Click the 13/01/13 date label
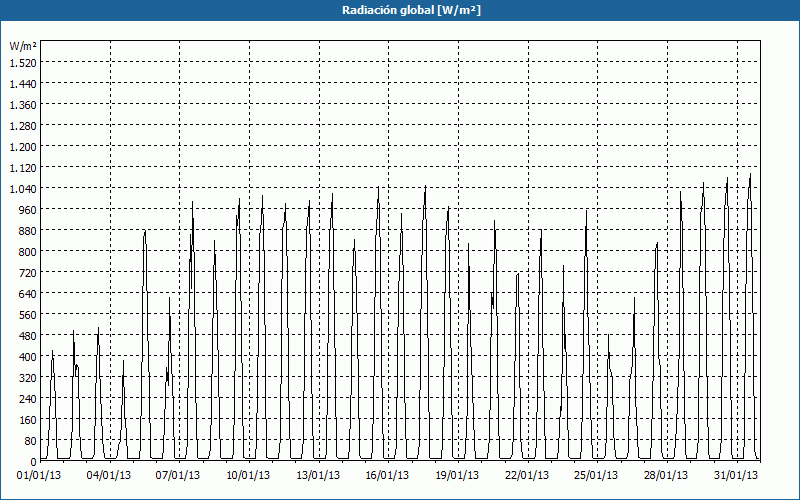 318,476
